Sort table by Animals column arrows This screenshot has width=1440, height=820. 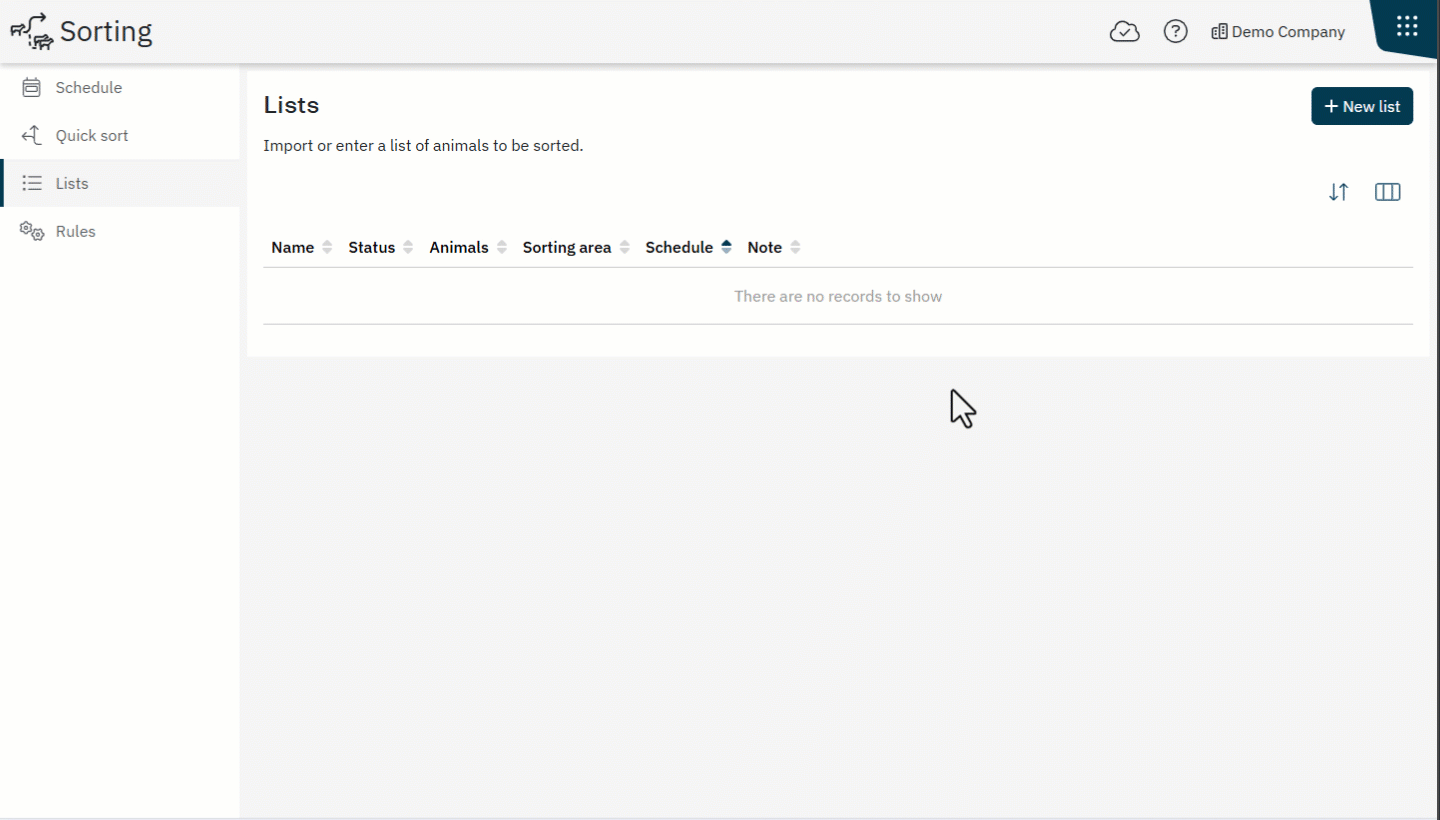pos(502,247)
